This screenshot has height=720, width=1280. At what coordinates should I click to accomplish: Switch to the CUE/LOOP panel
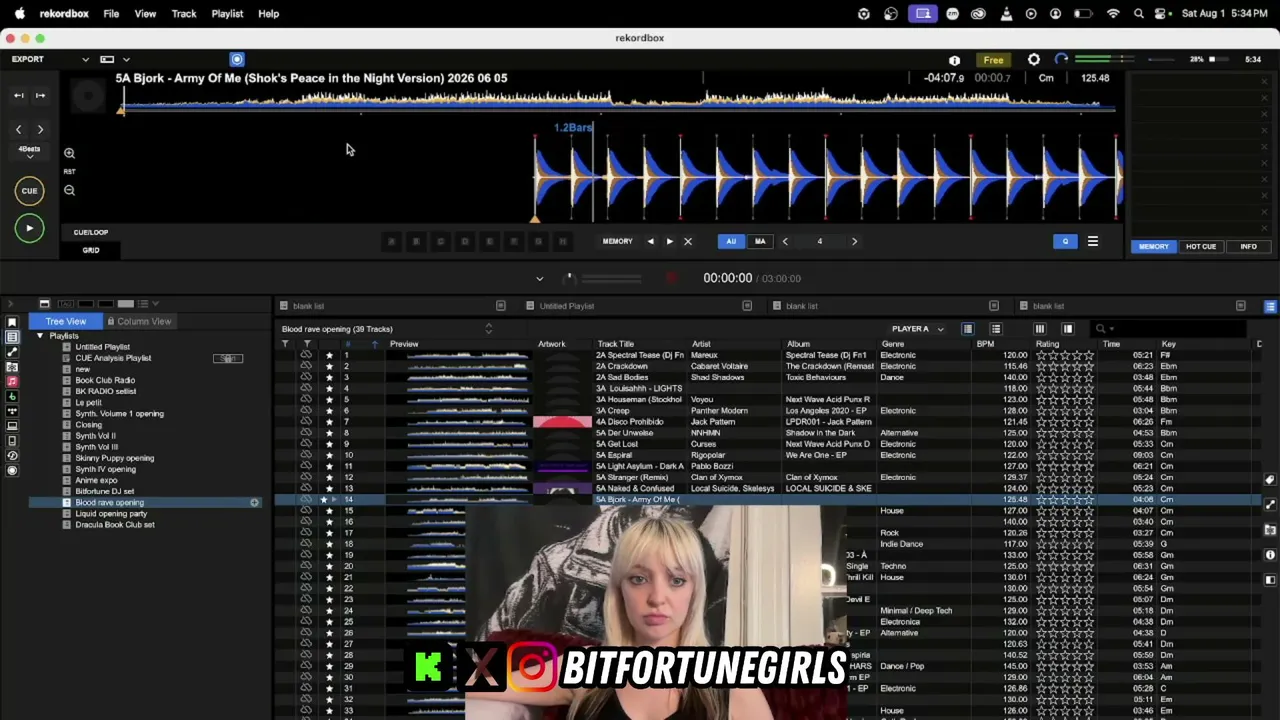click(91, 232)
